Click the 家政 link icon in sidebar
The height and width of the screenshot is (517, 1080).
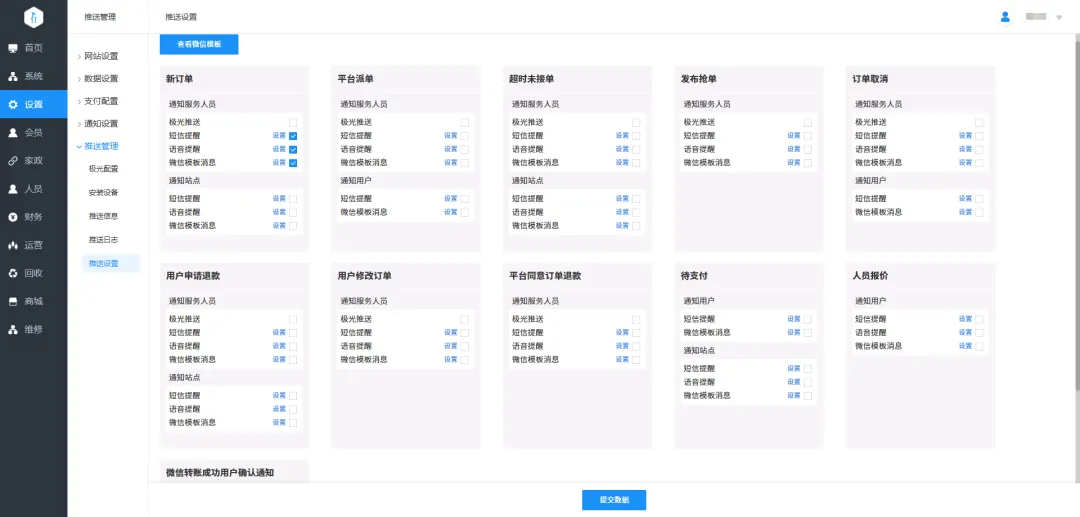pos(13,160)
